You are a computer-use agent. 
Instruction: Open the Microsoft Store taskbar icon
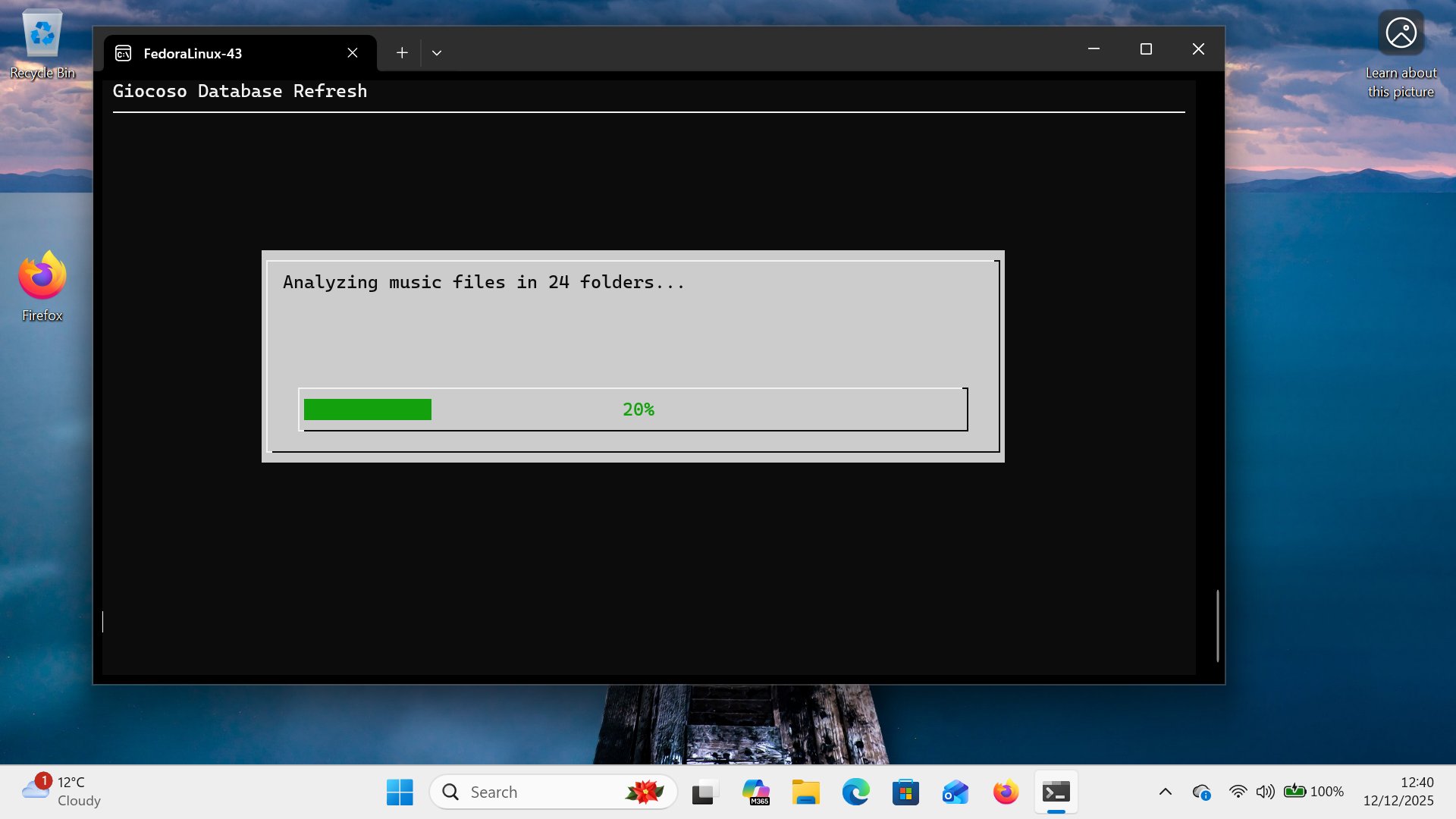(x=905, y=792)
